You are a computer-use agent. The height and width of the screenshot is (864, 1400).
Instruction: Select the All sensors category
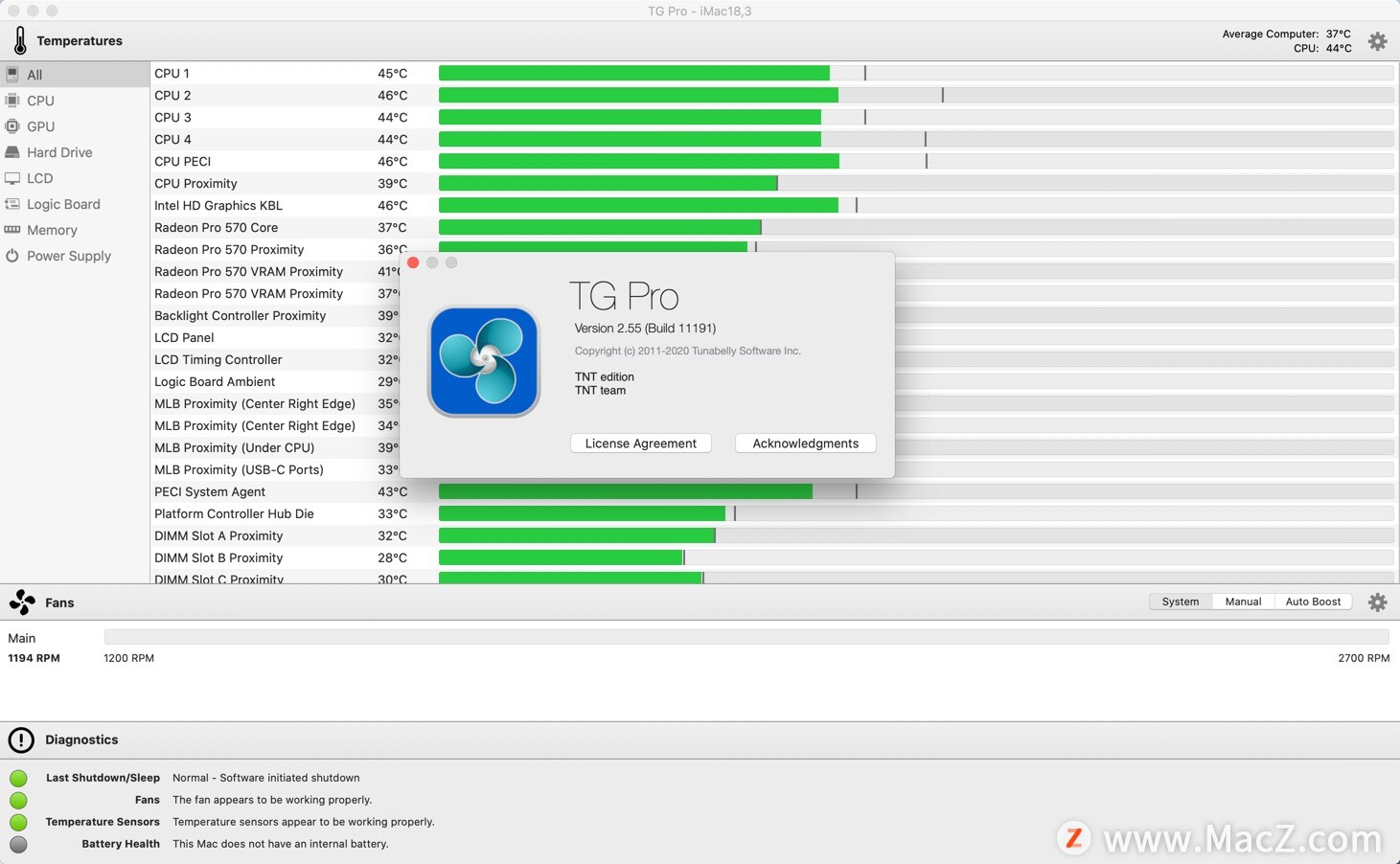click(75, 75)
